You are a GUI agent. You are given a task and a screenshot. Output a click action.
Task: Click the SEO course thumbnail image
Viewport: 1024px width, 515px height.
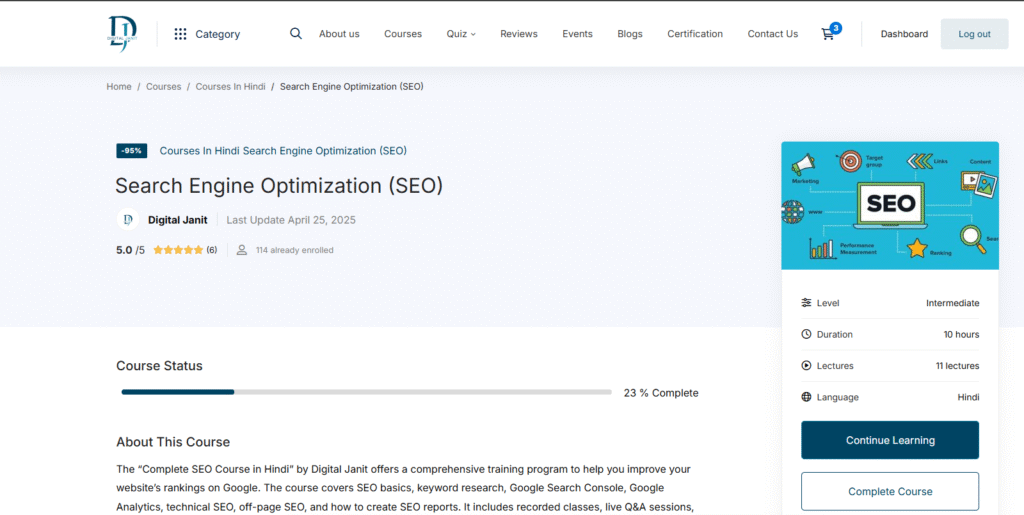(889, 205)
